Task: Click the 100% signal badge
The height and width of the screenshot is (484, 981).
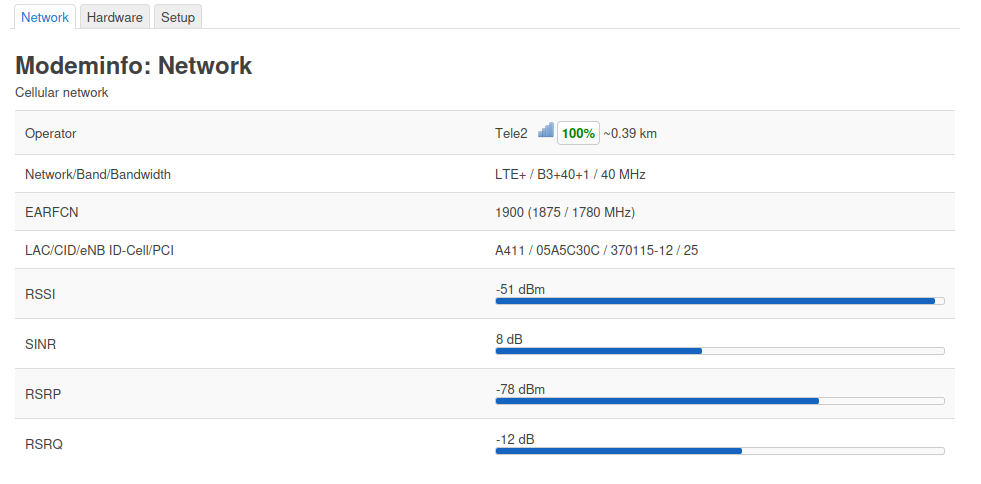Action: coord(578,133)
